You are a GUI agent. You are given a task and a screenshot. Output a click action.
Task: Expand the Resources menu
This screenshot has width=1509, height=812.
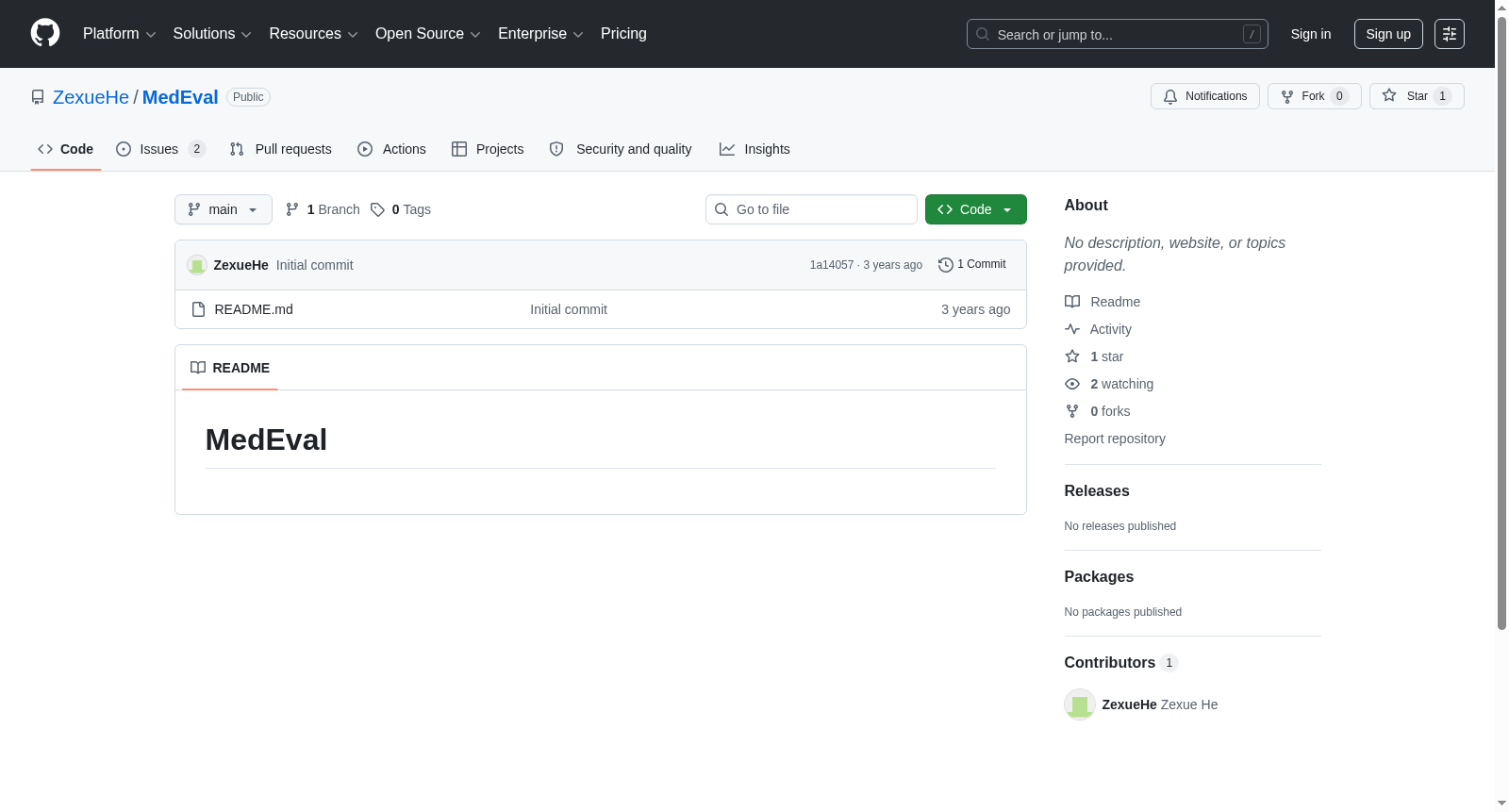point(313,34)
